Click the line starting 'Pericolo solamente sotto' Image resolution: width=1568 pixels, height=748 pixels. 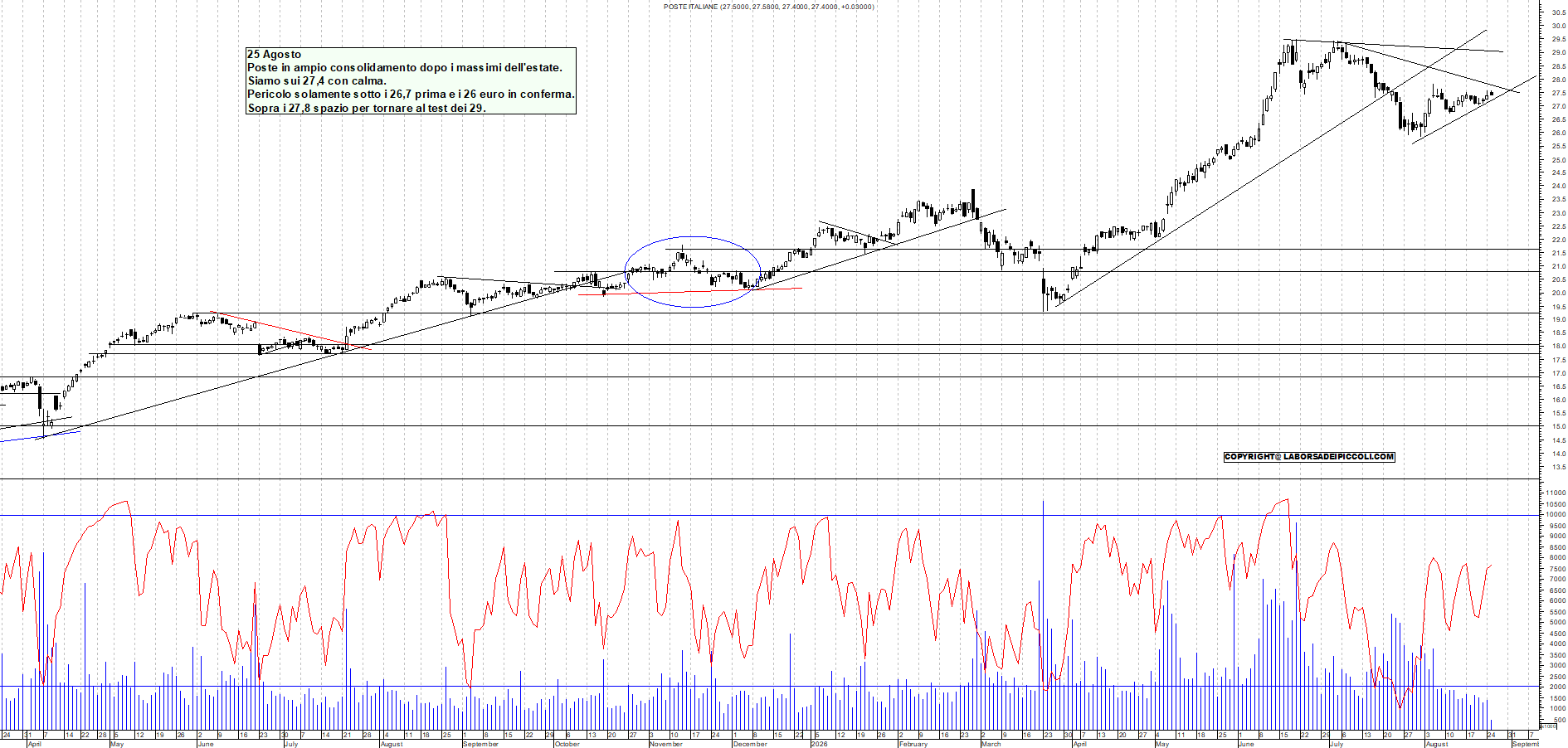tap(411, 94)
